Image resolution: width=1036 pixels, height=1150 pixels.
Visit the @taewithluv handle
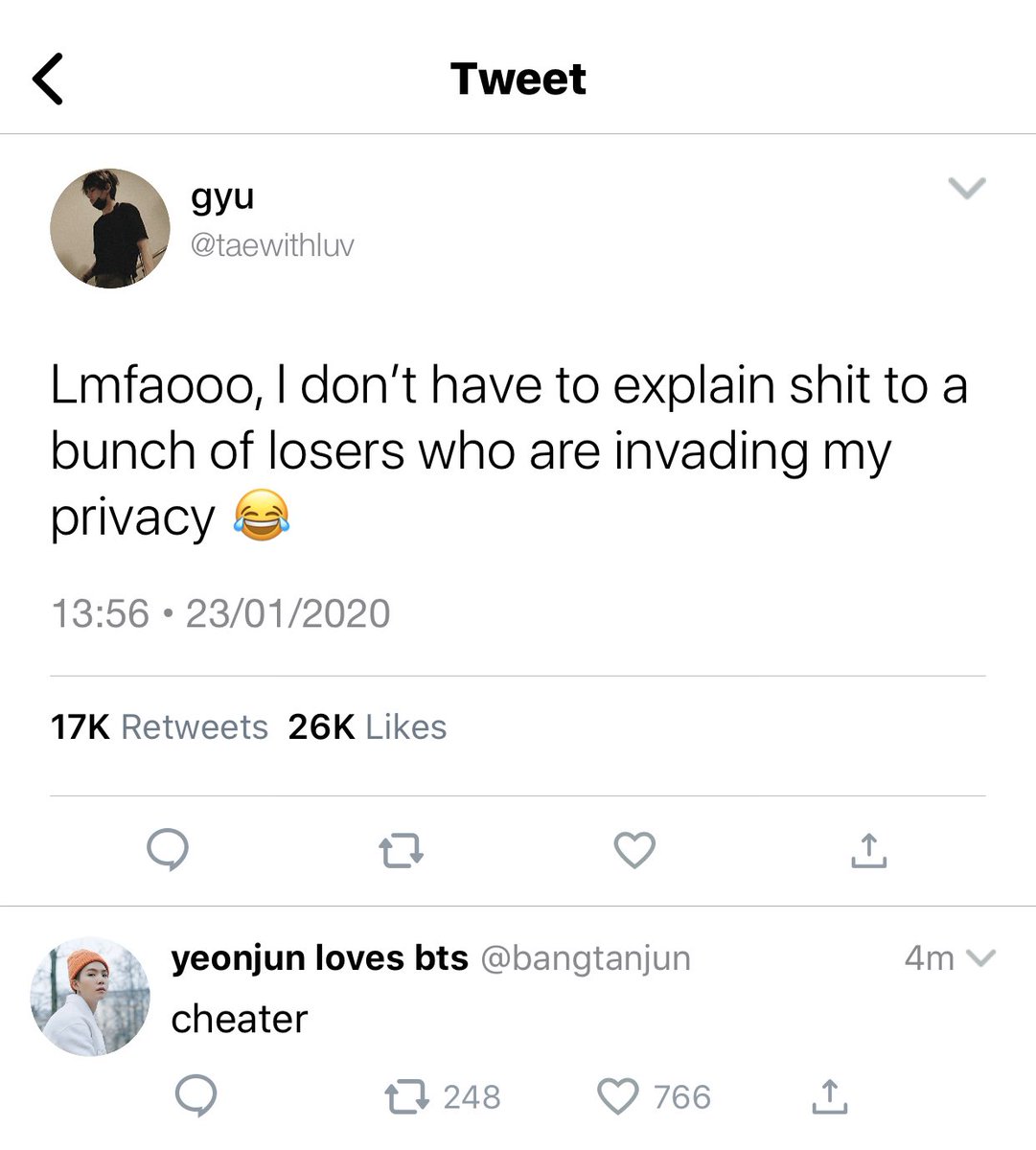[272, 245]
